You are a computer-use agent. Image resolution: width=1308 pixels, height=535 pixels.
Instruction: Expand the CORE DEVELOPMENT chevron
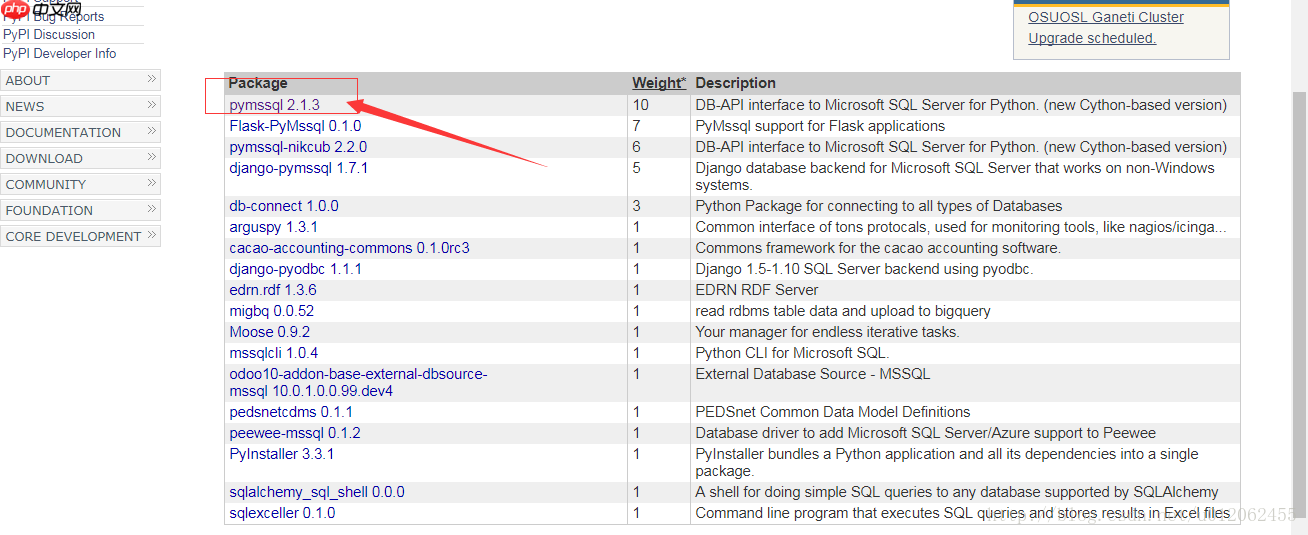tap(152, 235)
